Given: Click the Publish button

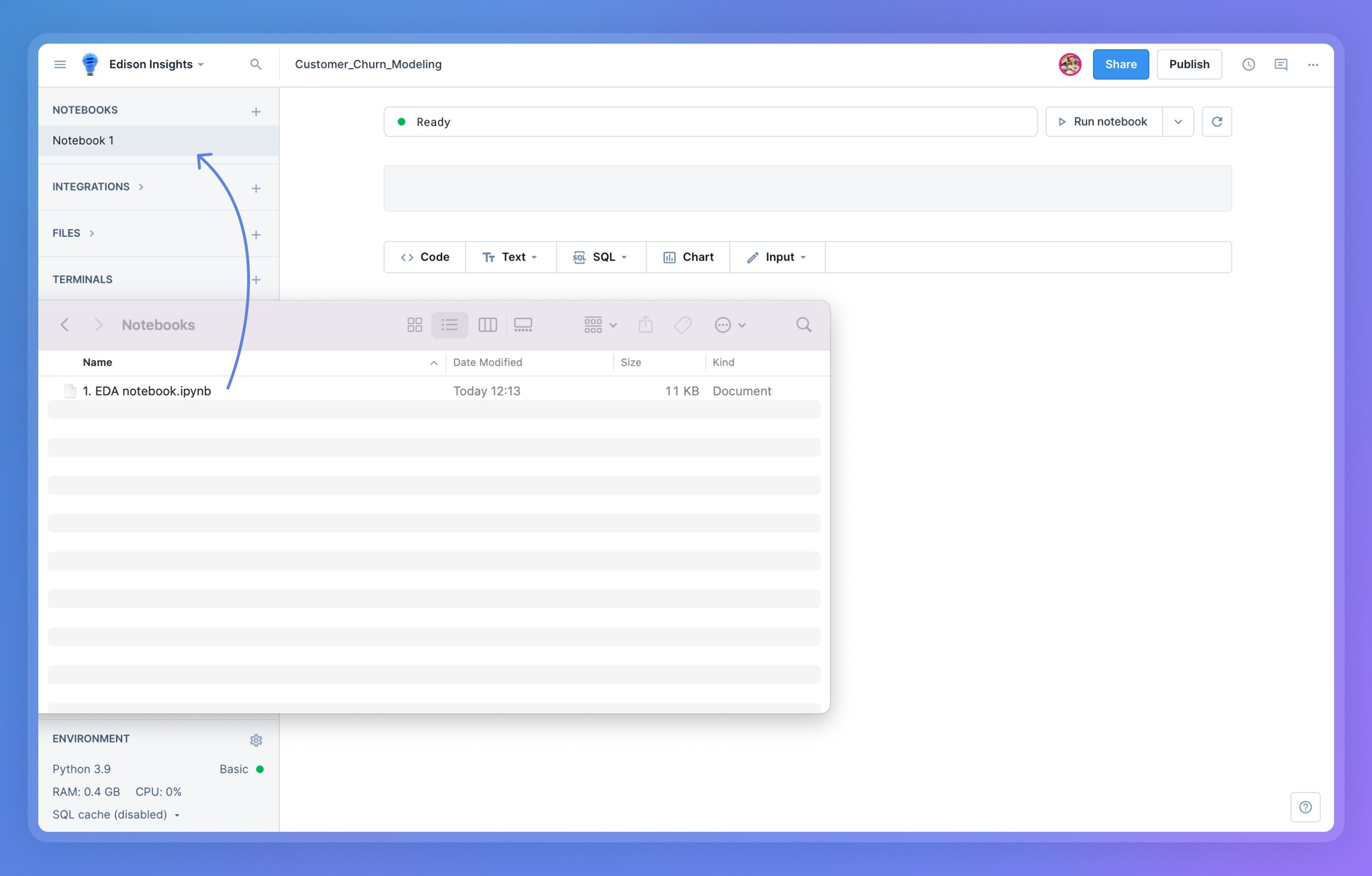Looking at the screenshot, I should (1189, 64).
